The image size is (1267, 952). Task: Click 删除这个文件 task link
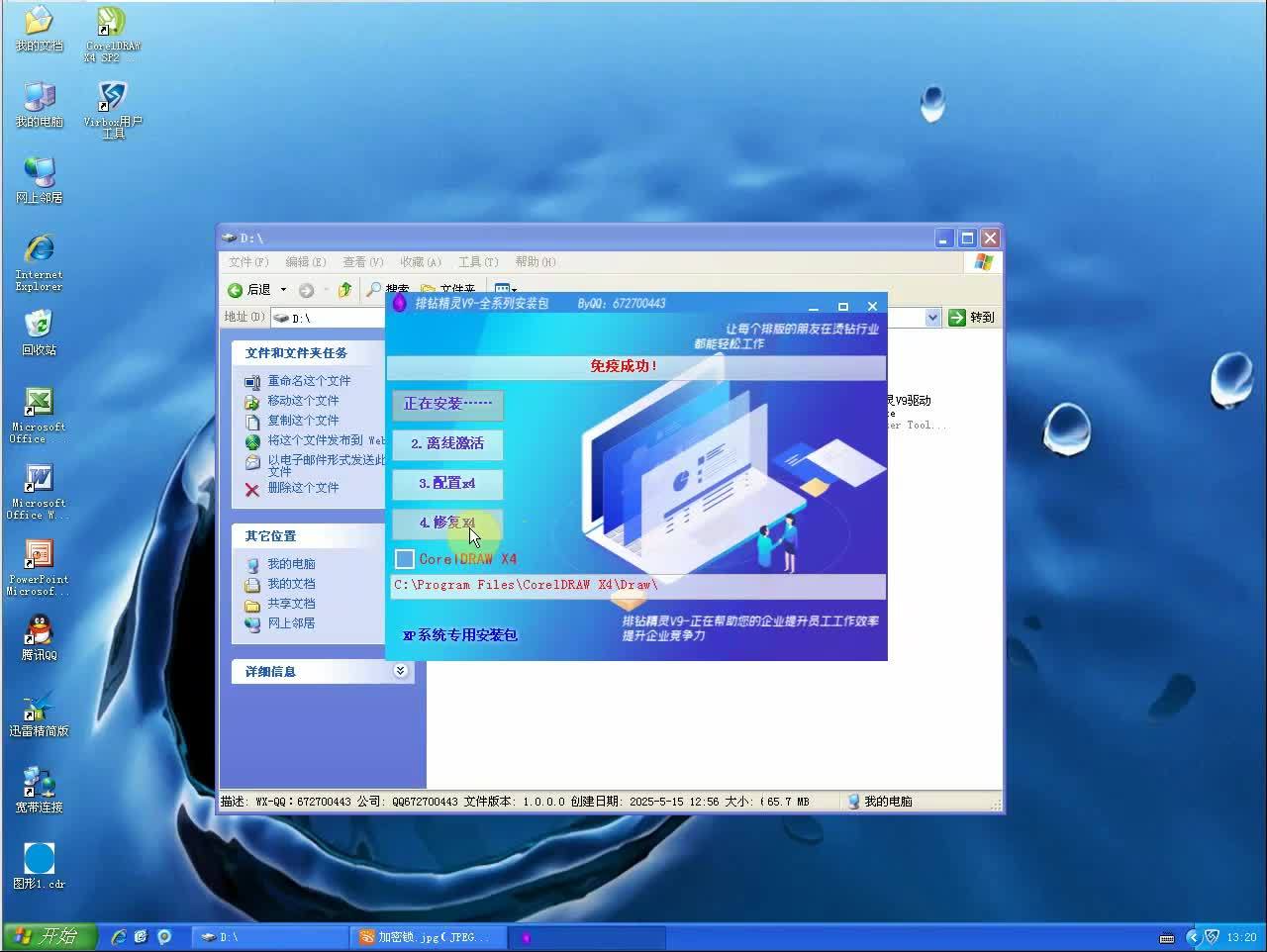tap(303, 488)
